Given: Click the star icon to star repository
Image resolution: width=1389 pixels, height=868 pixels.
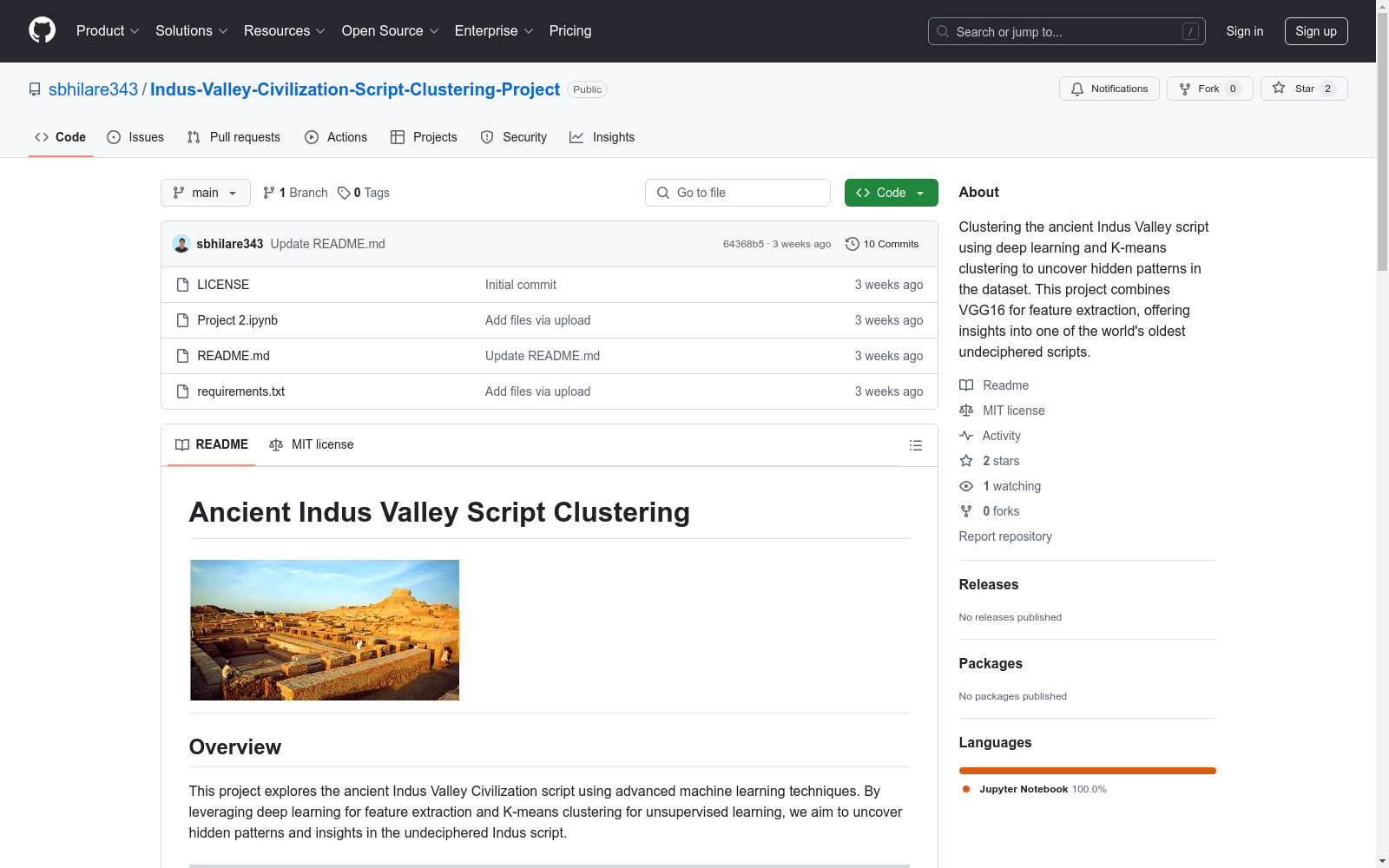Looking at the screenshot, I should [1279, 88].
